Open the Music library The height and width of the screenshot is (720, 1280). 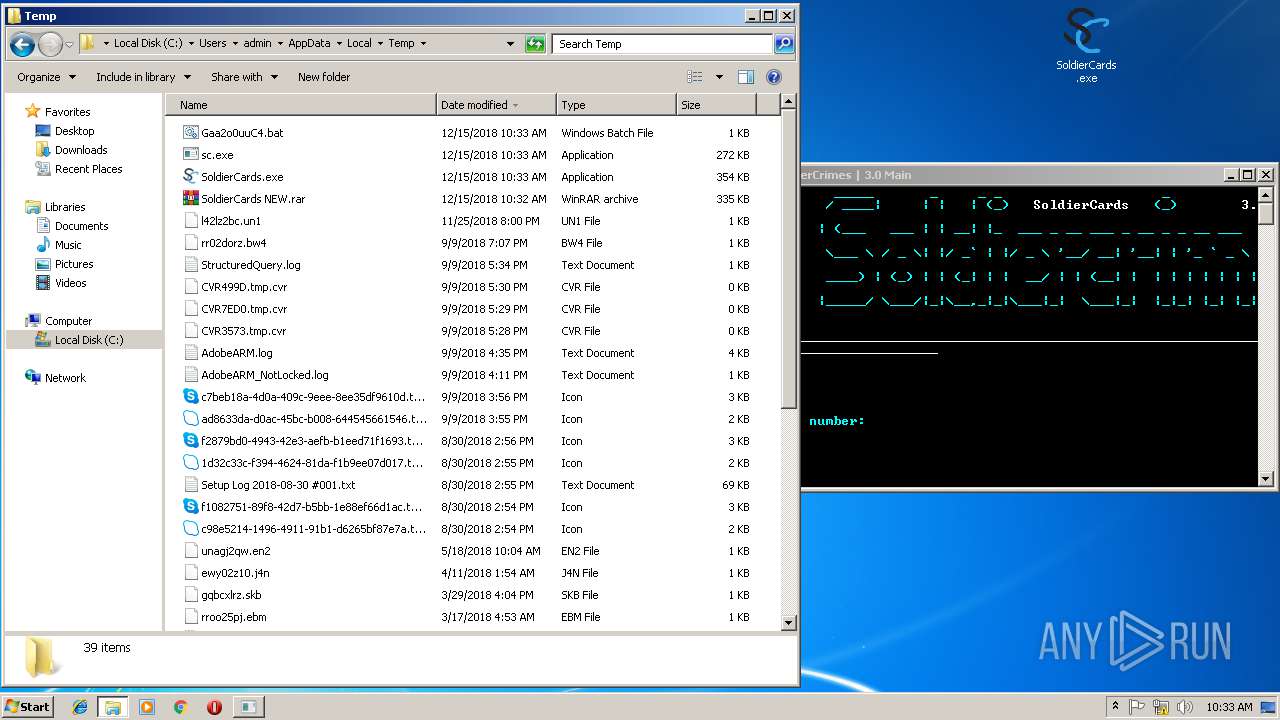68,245
